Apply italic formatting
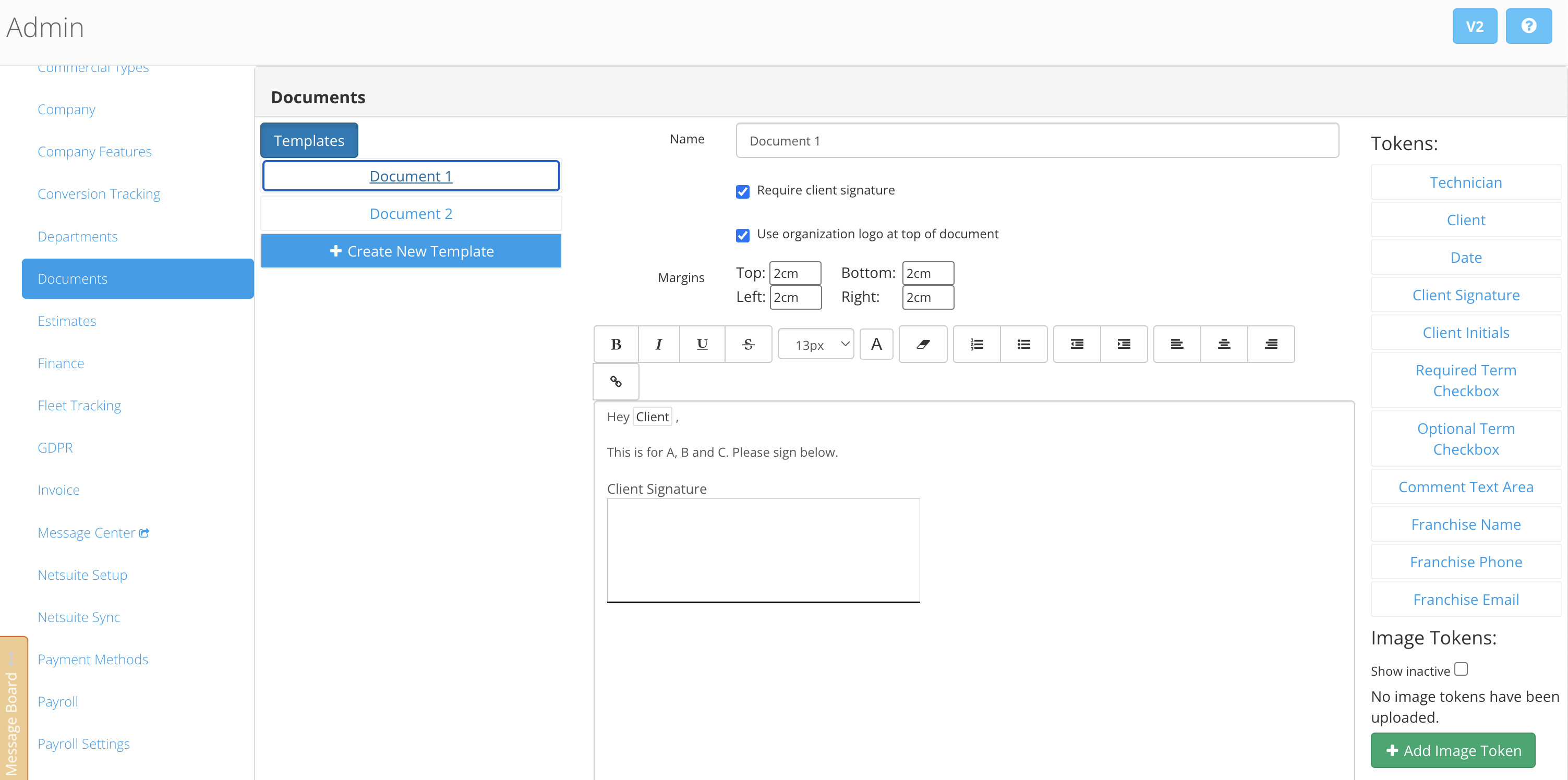 pyautogui.click(x=659, y=344)
